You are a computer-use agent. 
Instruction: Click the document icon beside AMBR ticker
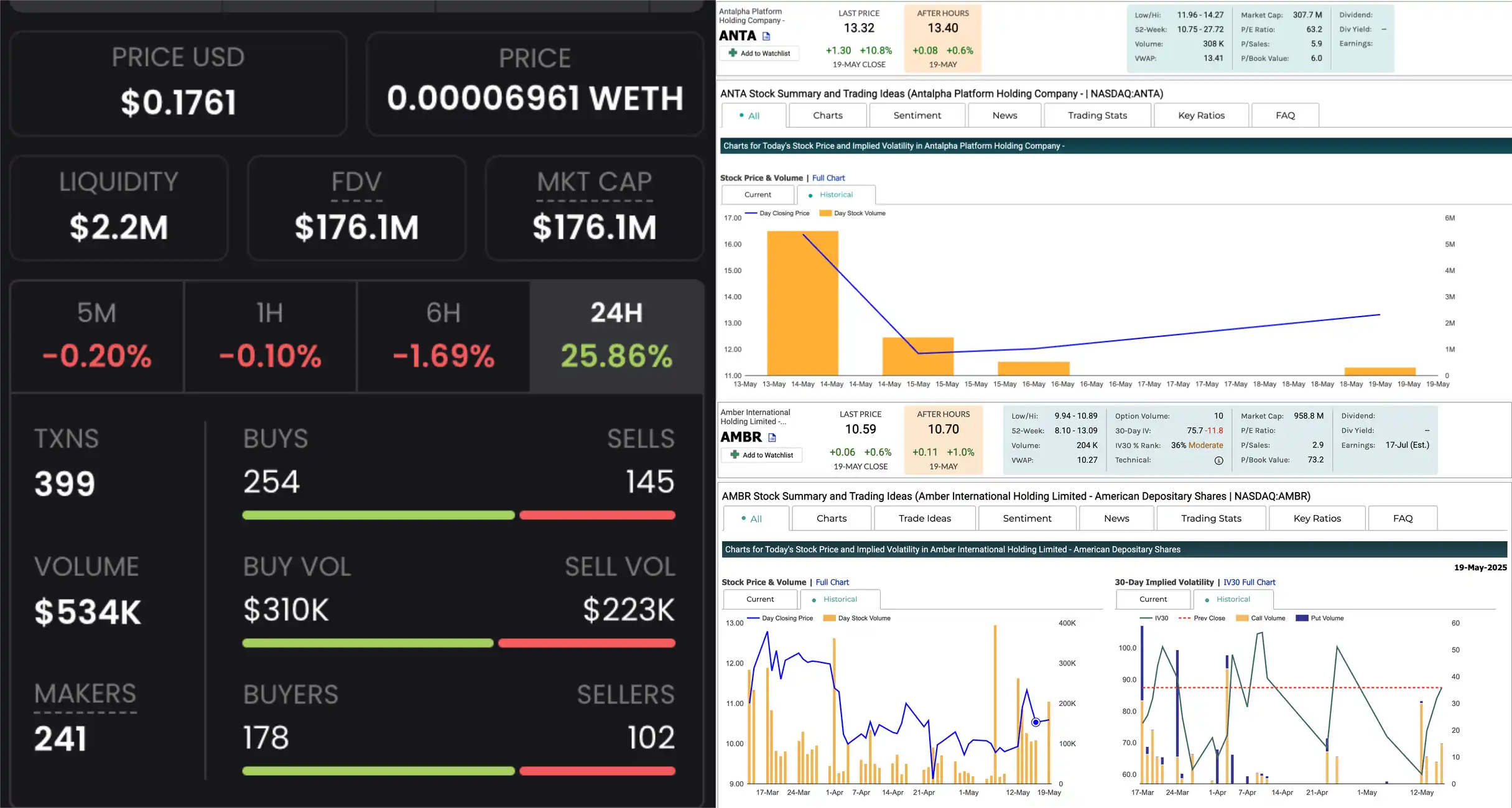(772, 437)
